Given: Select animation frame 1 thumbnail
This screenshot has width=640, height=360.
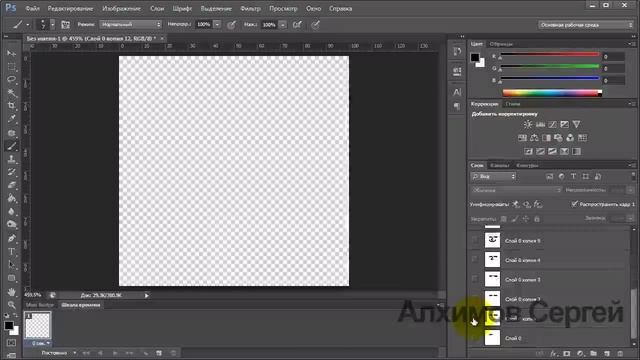Looking at the screenshot, I should (38, 325).
